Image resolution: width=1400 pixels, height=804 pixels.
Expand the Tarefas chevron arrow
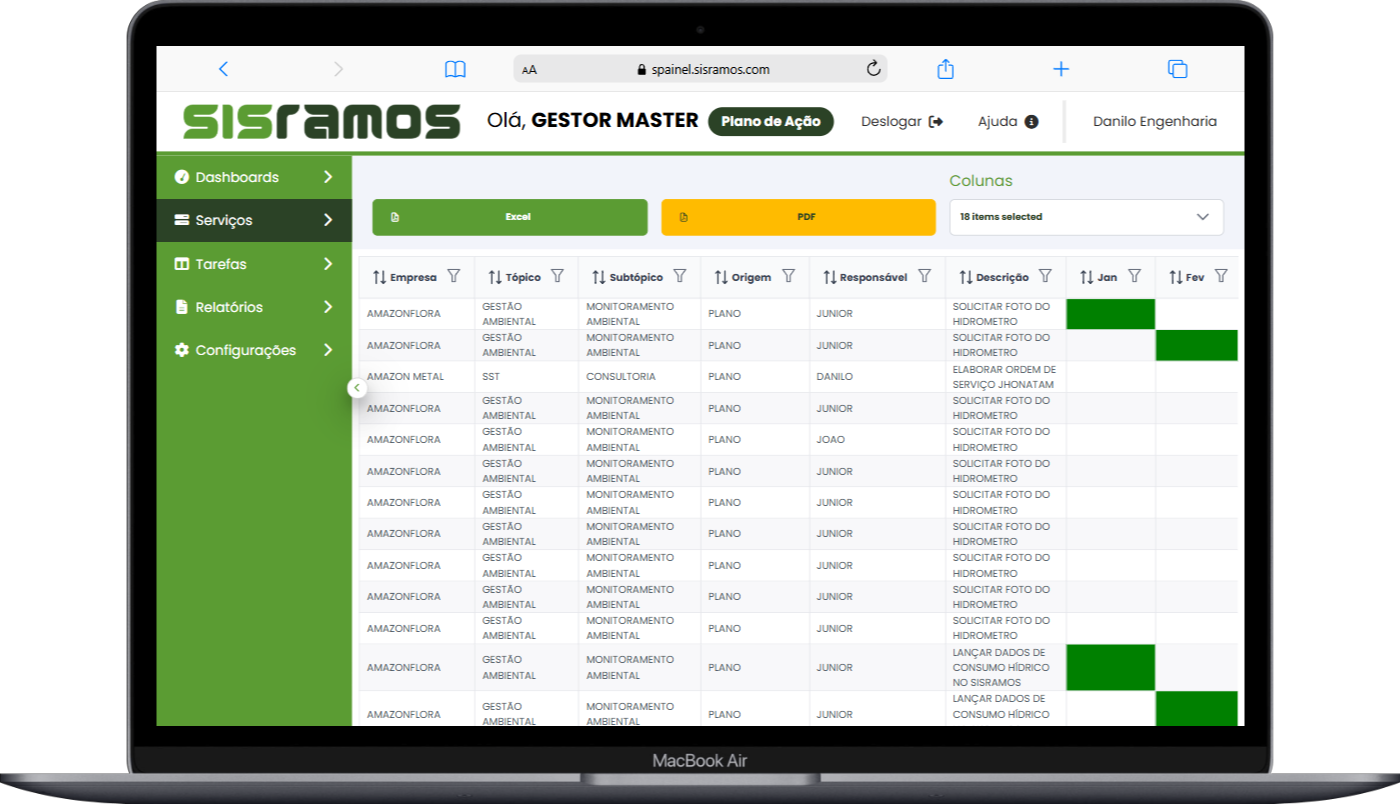(328, 264)
